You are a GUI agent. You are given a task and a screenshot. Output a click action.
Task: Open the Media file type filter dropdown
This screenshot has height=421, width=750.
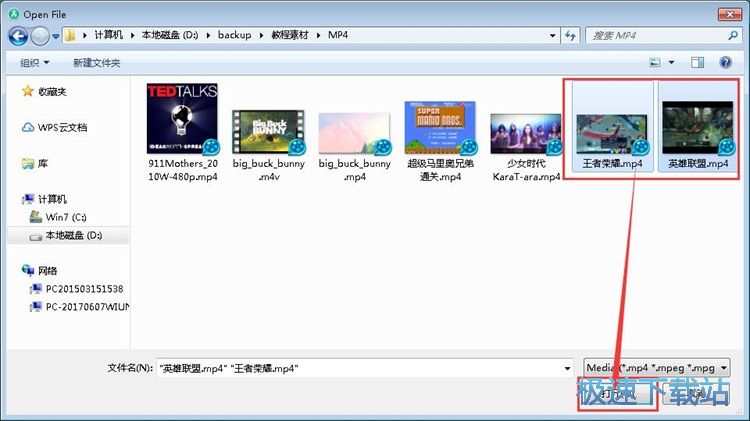pos(657,368)
